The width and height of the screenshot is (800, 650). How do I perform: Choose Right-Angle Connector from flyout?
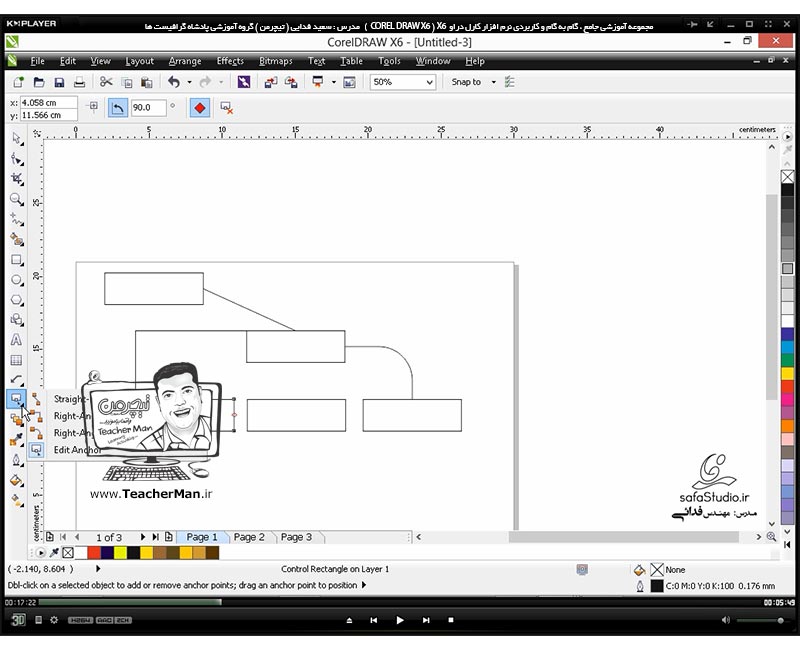61,416
